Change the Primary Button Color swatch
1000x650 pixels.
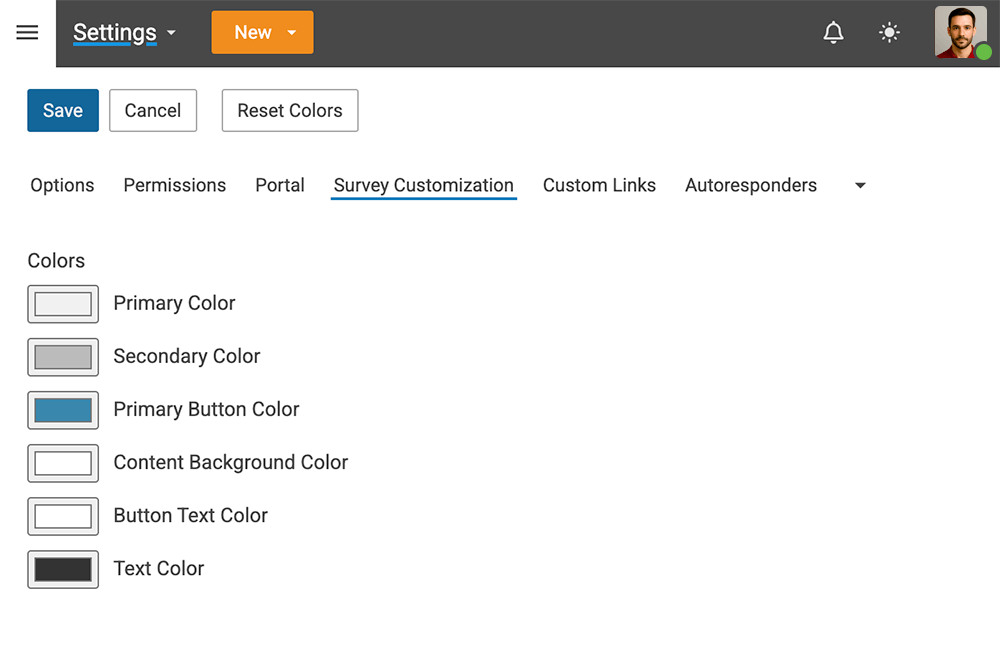[63, 410]
